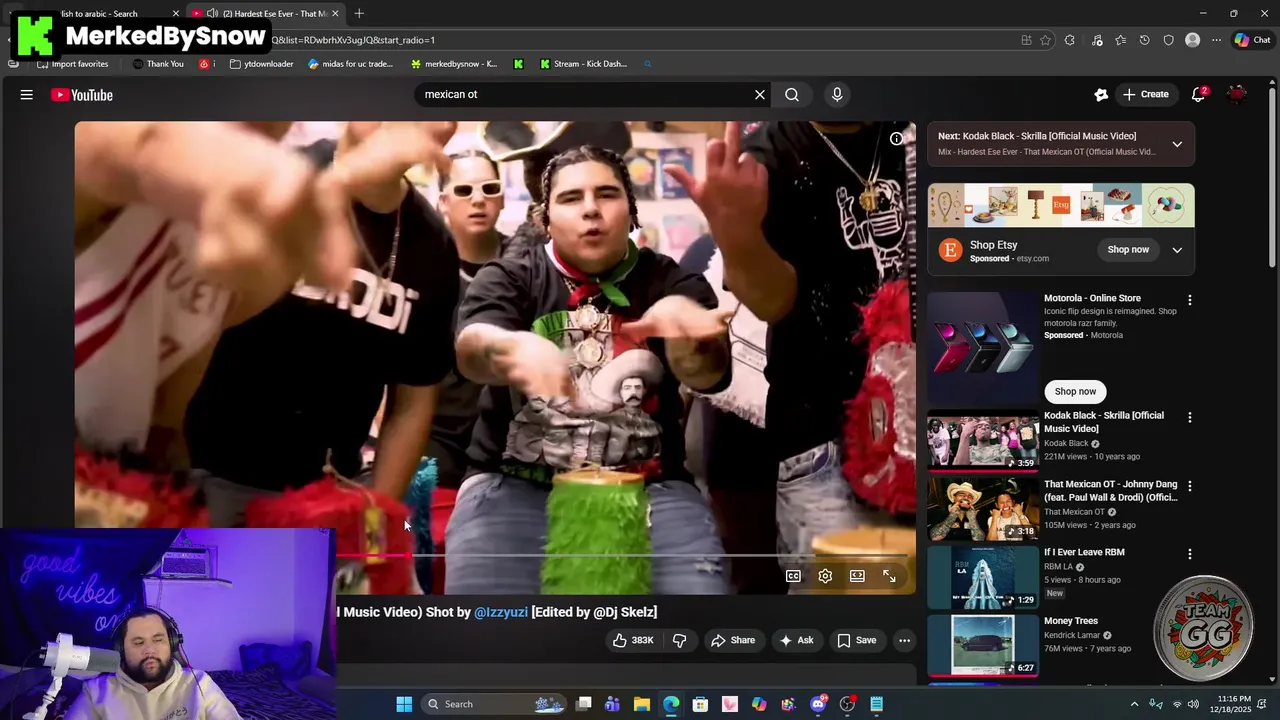This screenshot has width=1280, height=720.
Task: Open YouTube notifications bell
Action: click(1198, 95)
